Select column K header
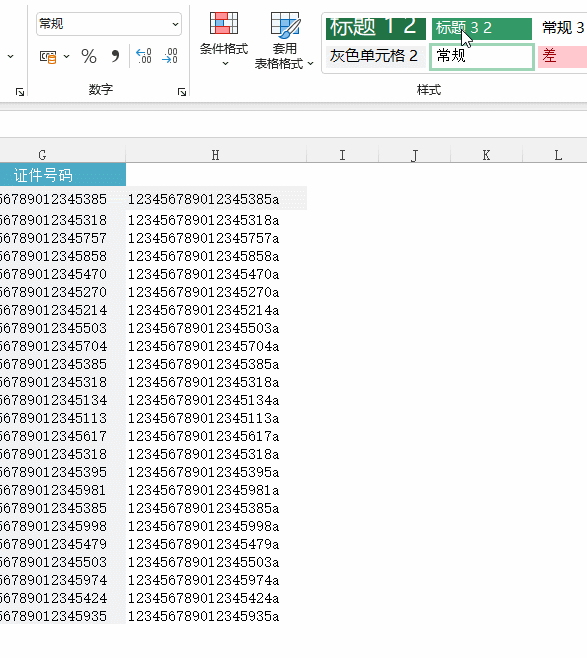The width and height of the screenshot is (587, 658). pyautogui.click(x=486, y=155)
